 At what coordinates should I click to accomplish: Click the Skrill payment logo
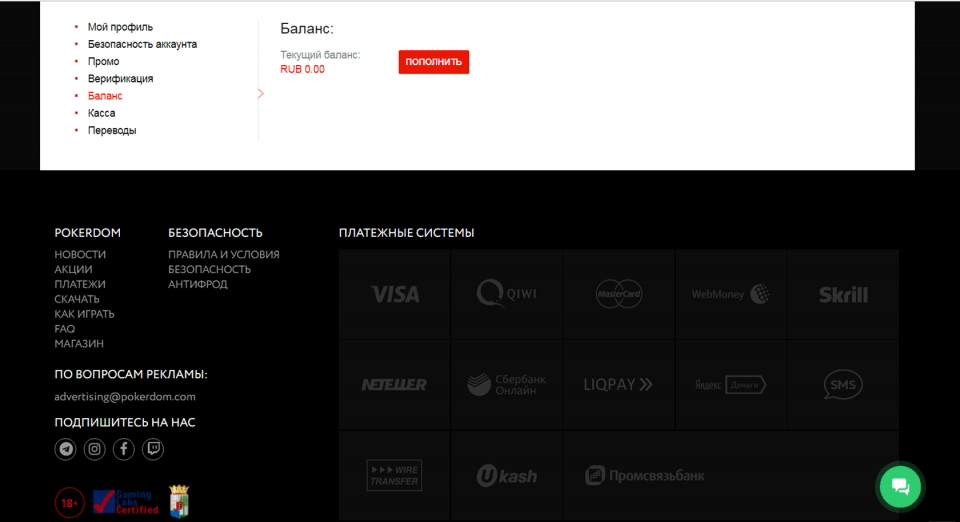coord(843,294)
